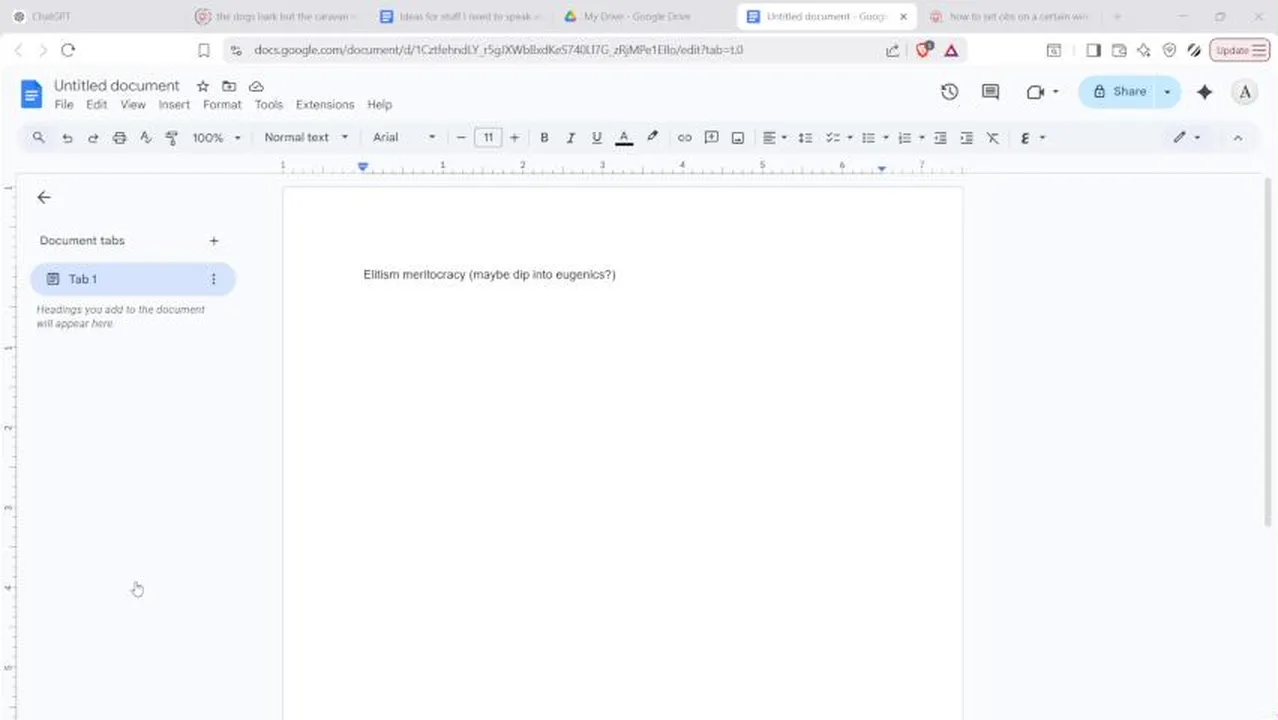The image size is (1278, 720).
Task: Toggle italic formatting
Action: [570, 138]
